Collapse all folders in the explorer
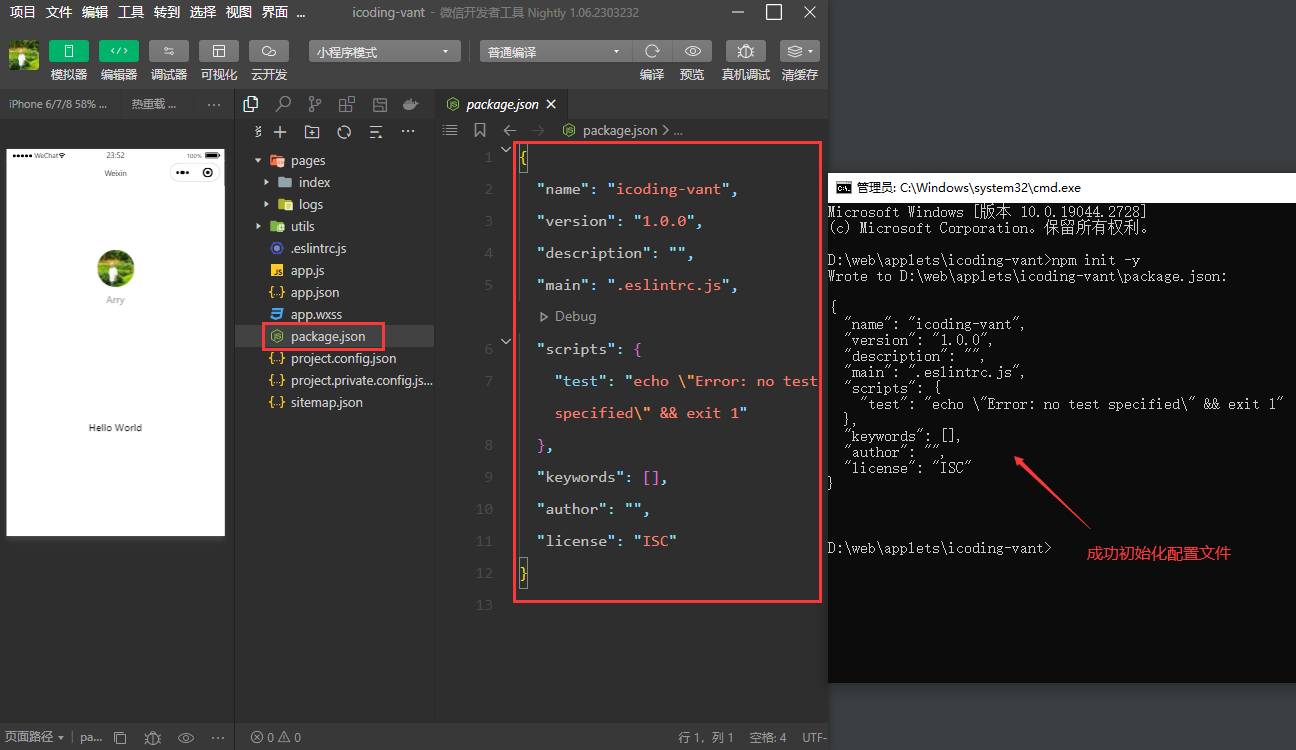1296x750 pixels. click(x=376, y=132)
